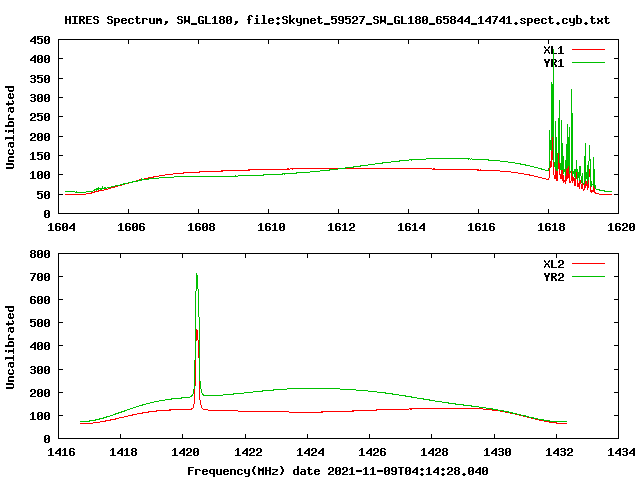Click the 1434 x-axis tick label

click(621, 452)
